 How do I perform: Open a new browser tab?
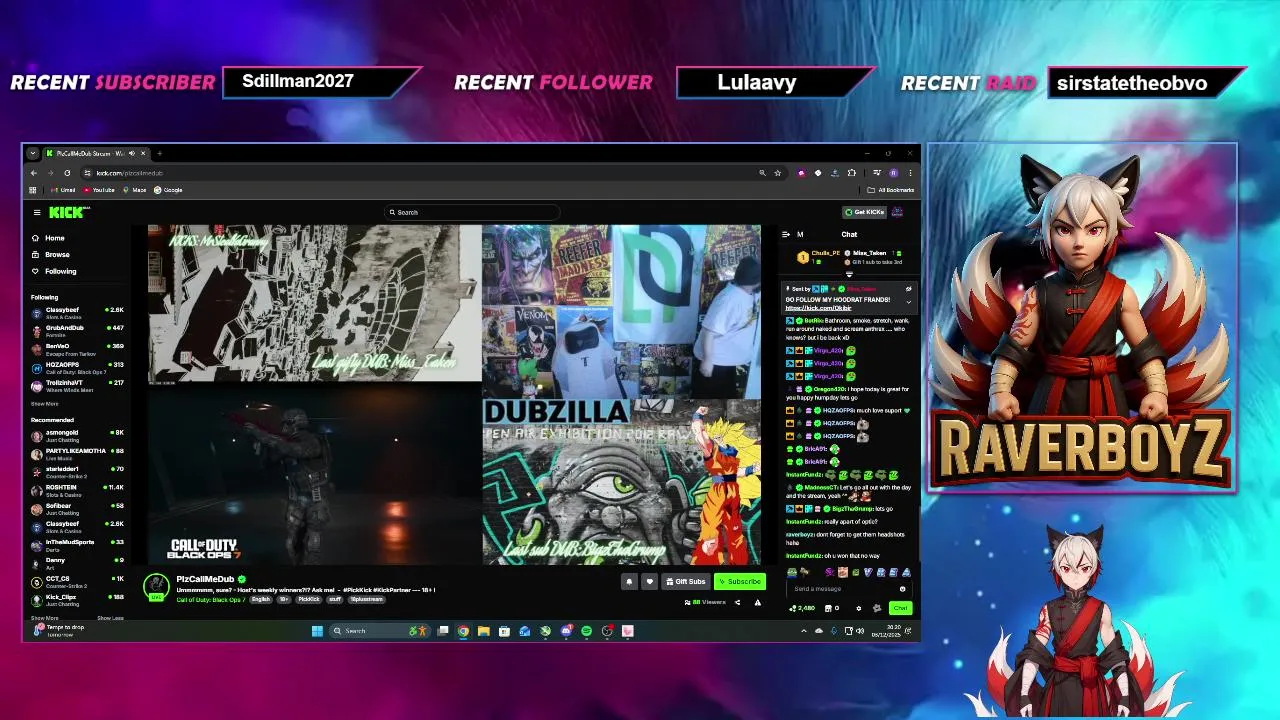point(159,153)
